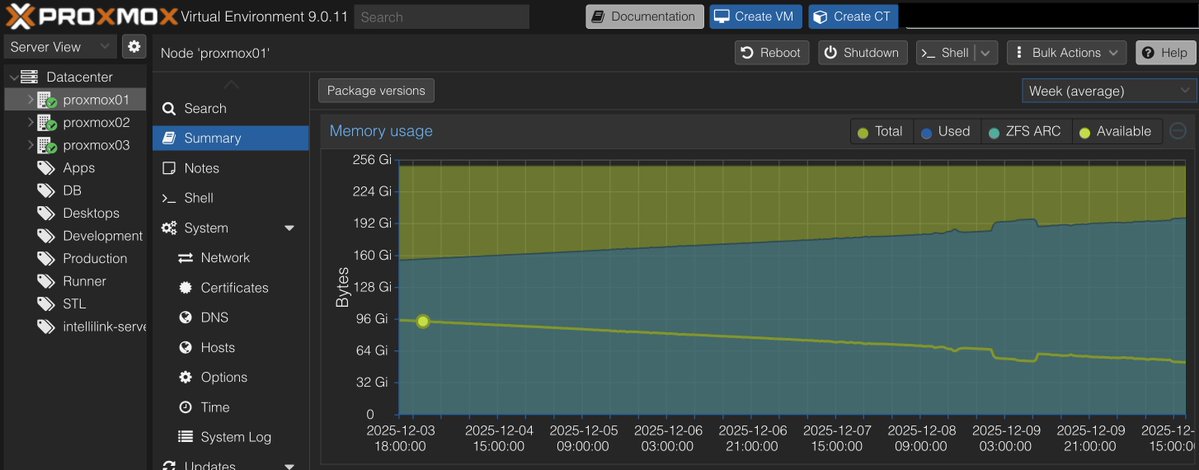1199x470 pixels.
Task: Click the Available data point marker on graph
Action: tap(423, 322)
